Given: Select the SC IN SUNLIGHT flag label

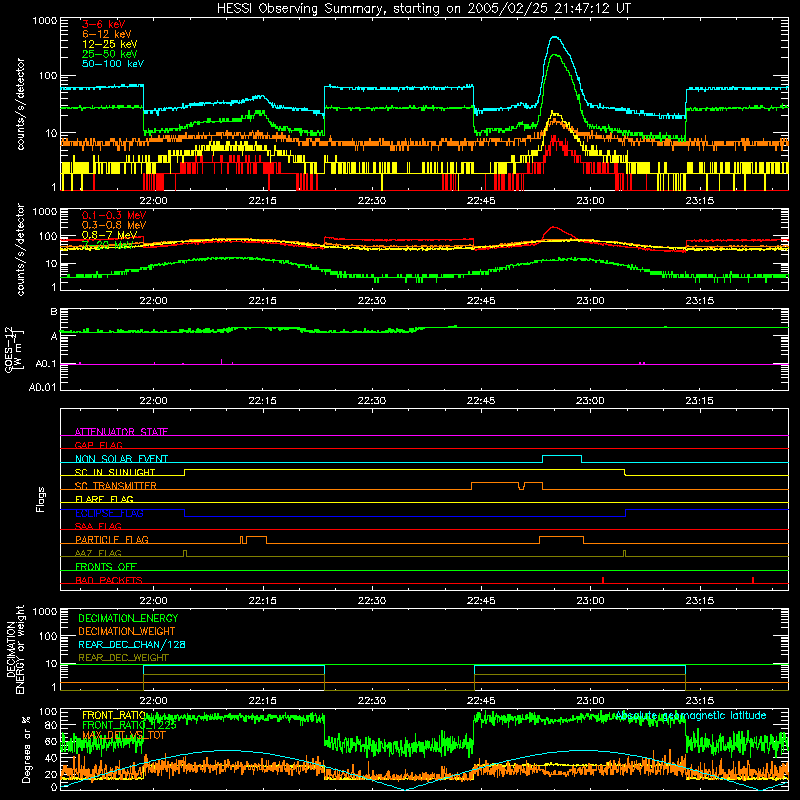Looking at the screenshot, I should point(115,472).
